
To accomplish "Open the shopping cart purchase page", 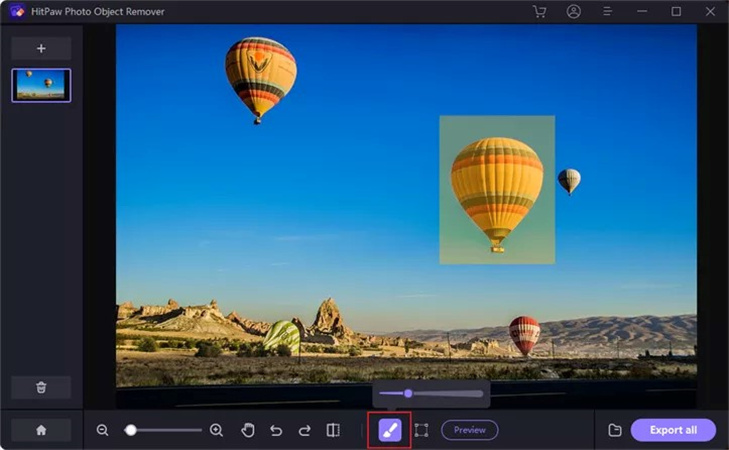I will pos(540,12).
